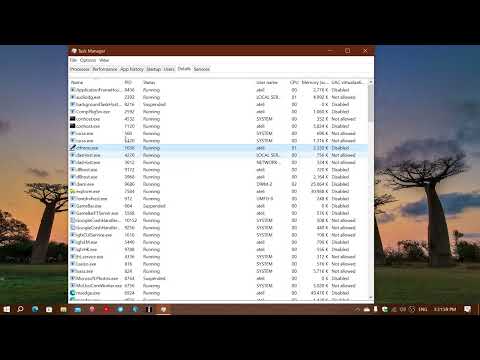Click the Edge icon beside msedge.exe
Screen dimensions: 480x360
coord(73,293)
